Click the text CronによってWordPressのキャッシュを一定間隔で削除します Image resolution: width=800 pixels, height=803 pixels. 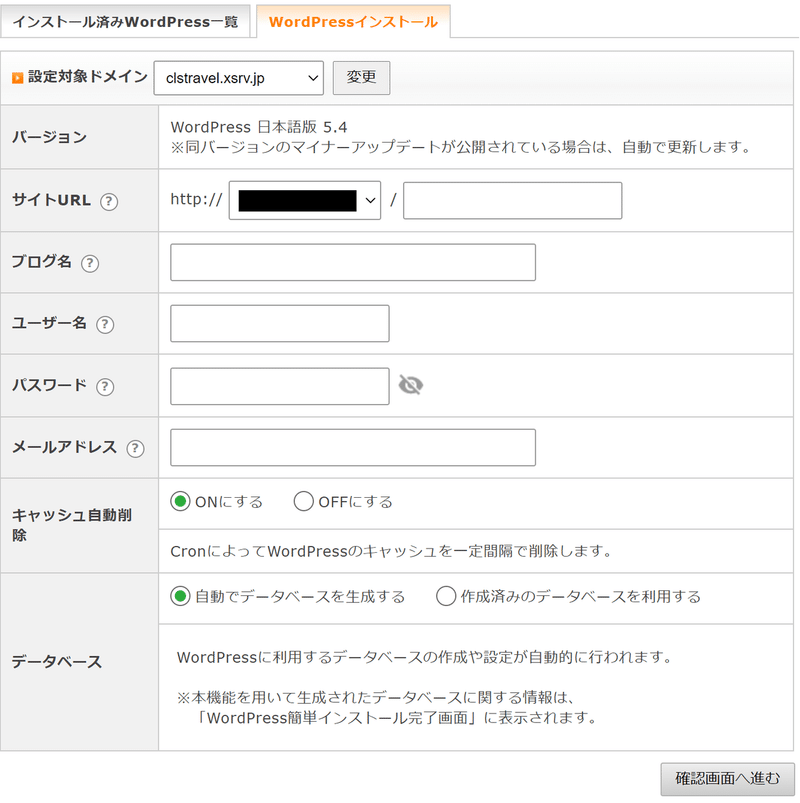point(391,552)
